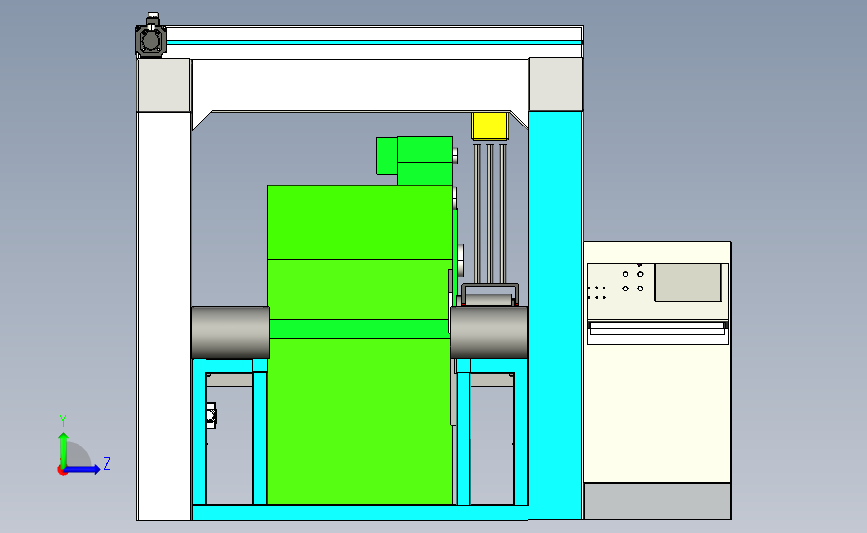Select the right gray cylinder roller
The image size is (867, 533).
click(489, 332)
